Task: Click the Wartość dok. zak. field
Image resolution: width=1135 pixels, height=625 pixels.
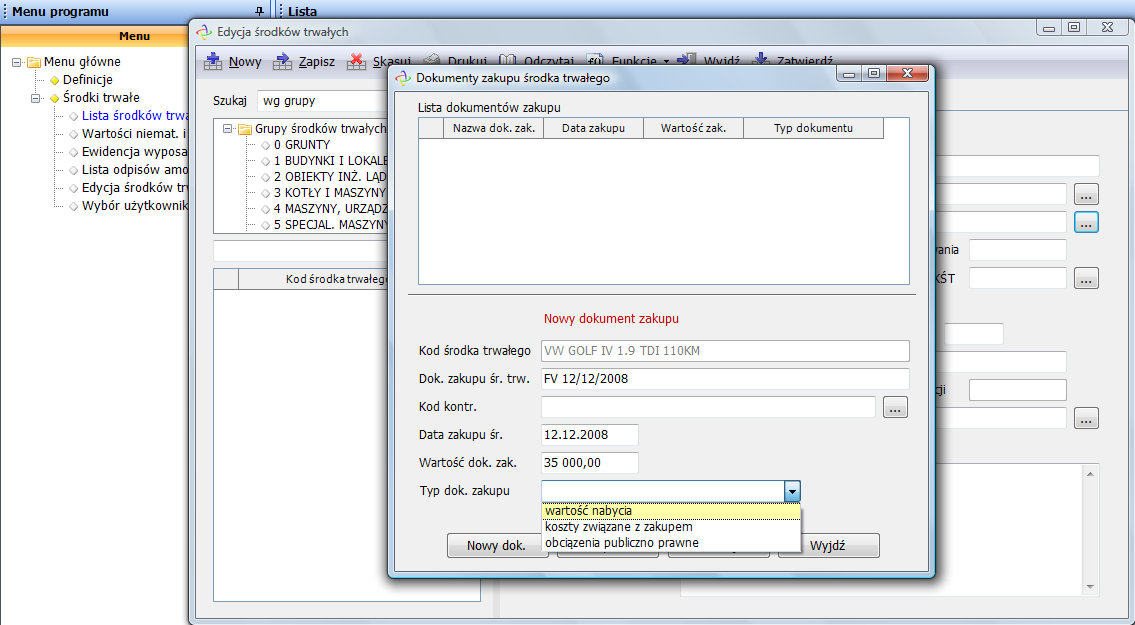Action: pos(590,463)
